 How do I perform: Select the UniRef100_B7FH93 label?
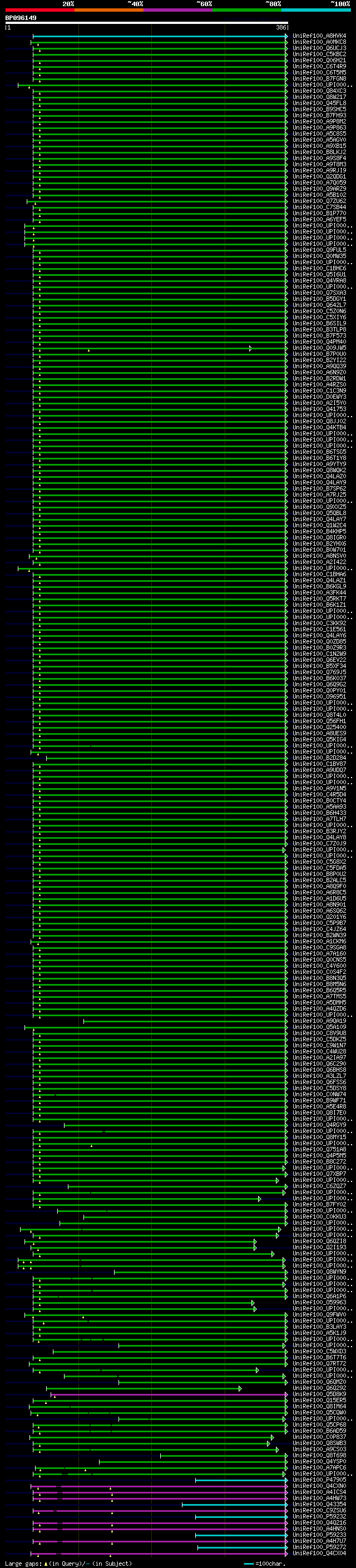(319, 115)
